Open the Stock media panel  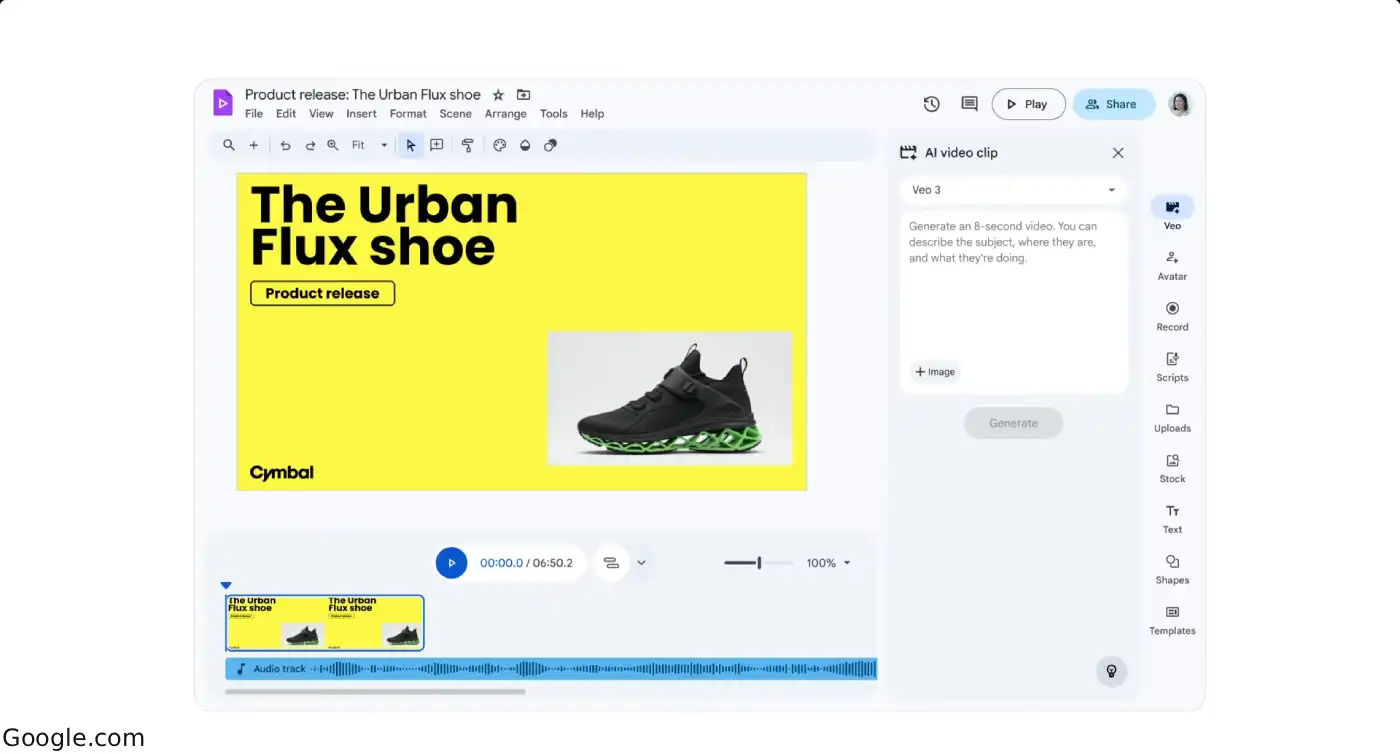pyautogui.click(x=1172, y=467)
